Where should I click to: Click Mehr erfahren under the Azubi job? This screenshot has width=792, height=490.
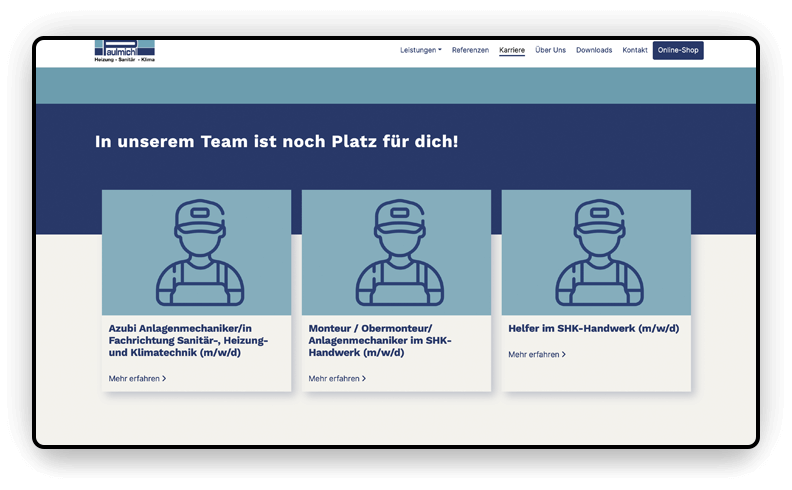(133, 379)
